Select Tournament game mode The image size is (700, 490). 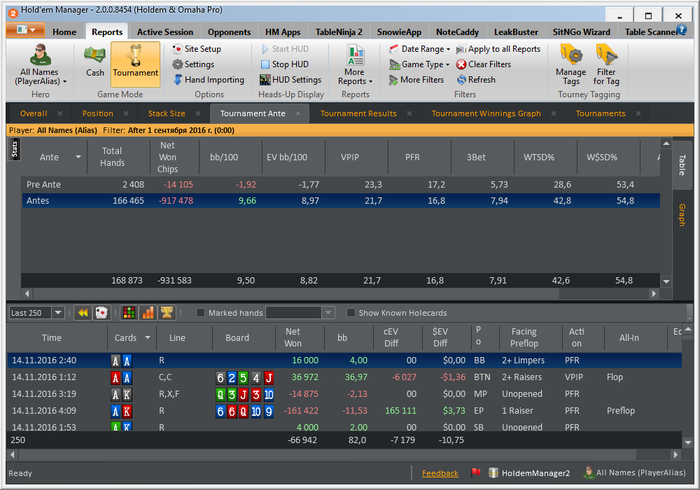point(135,64)
